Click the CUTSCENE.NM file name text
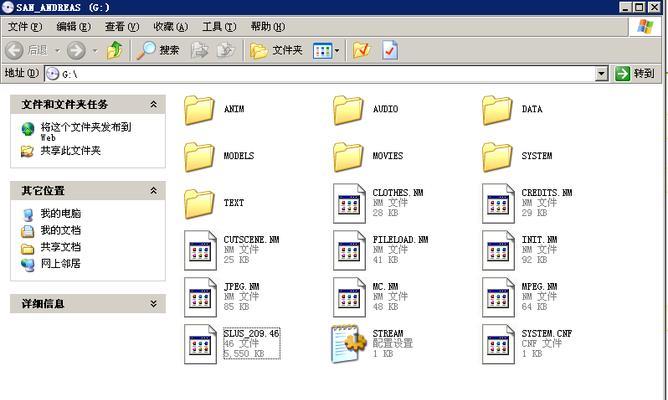The height and width of the screenshot is (400, 668). (x=251, y=240)
